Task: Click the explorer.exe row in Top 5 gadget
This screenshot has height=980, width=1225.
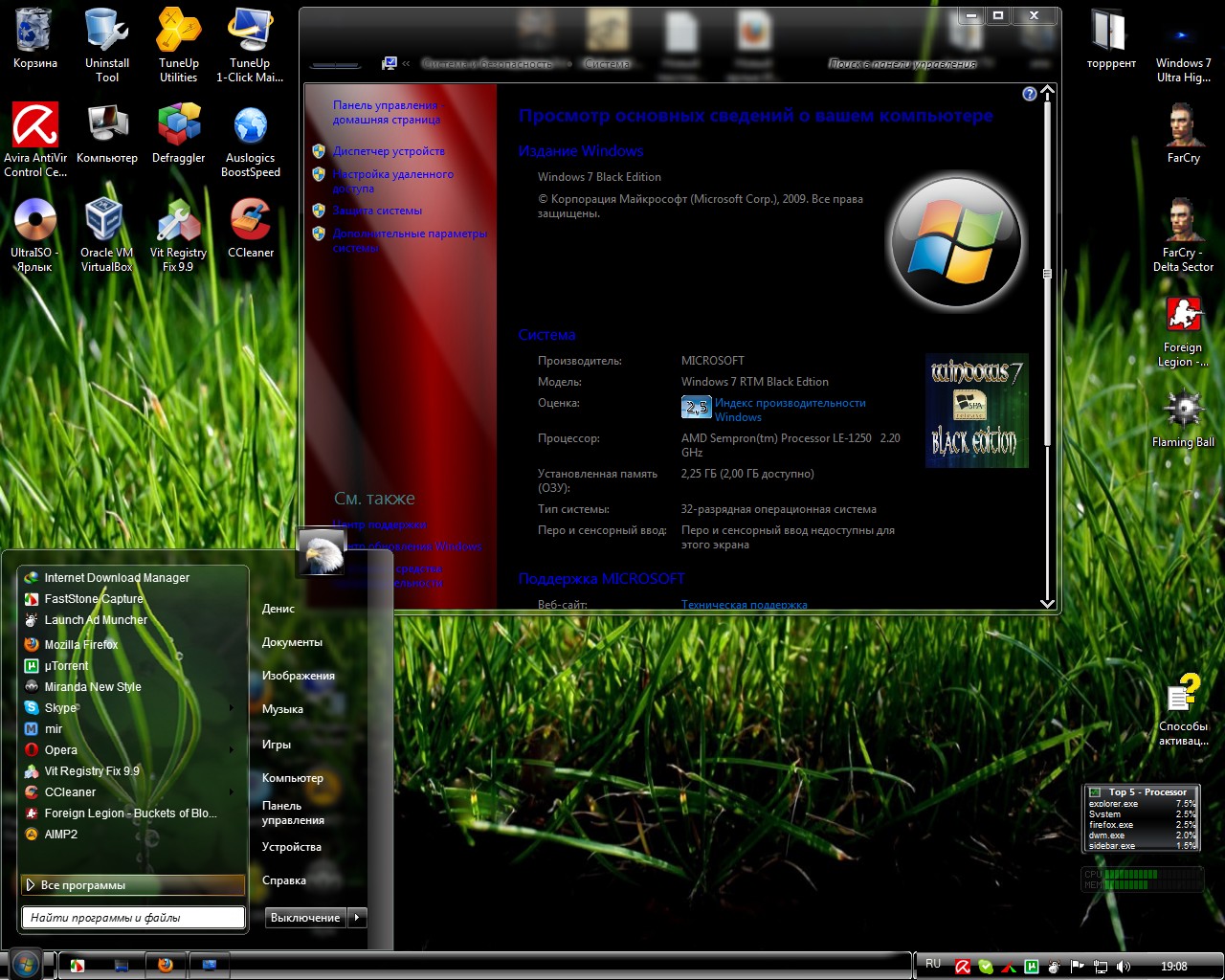Action: click(x=1142, y=804)
